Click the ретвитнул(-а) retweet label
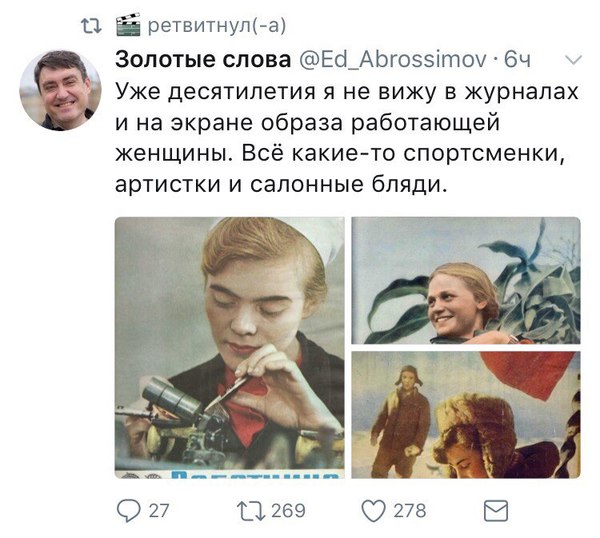 click(x=217, y=26)
